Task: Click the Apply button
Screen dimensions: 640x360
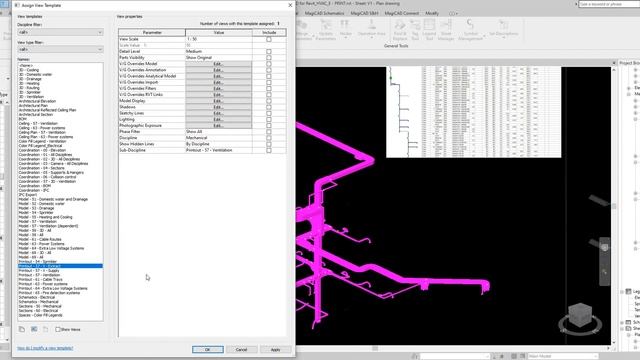Action: [x=276, y=349]
